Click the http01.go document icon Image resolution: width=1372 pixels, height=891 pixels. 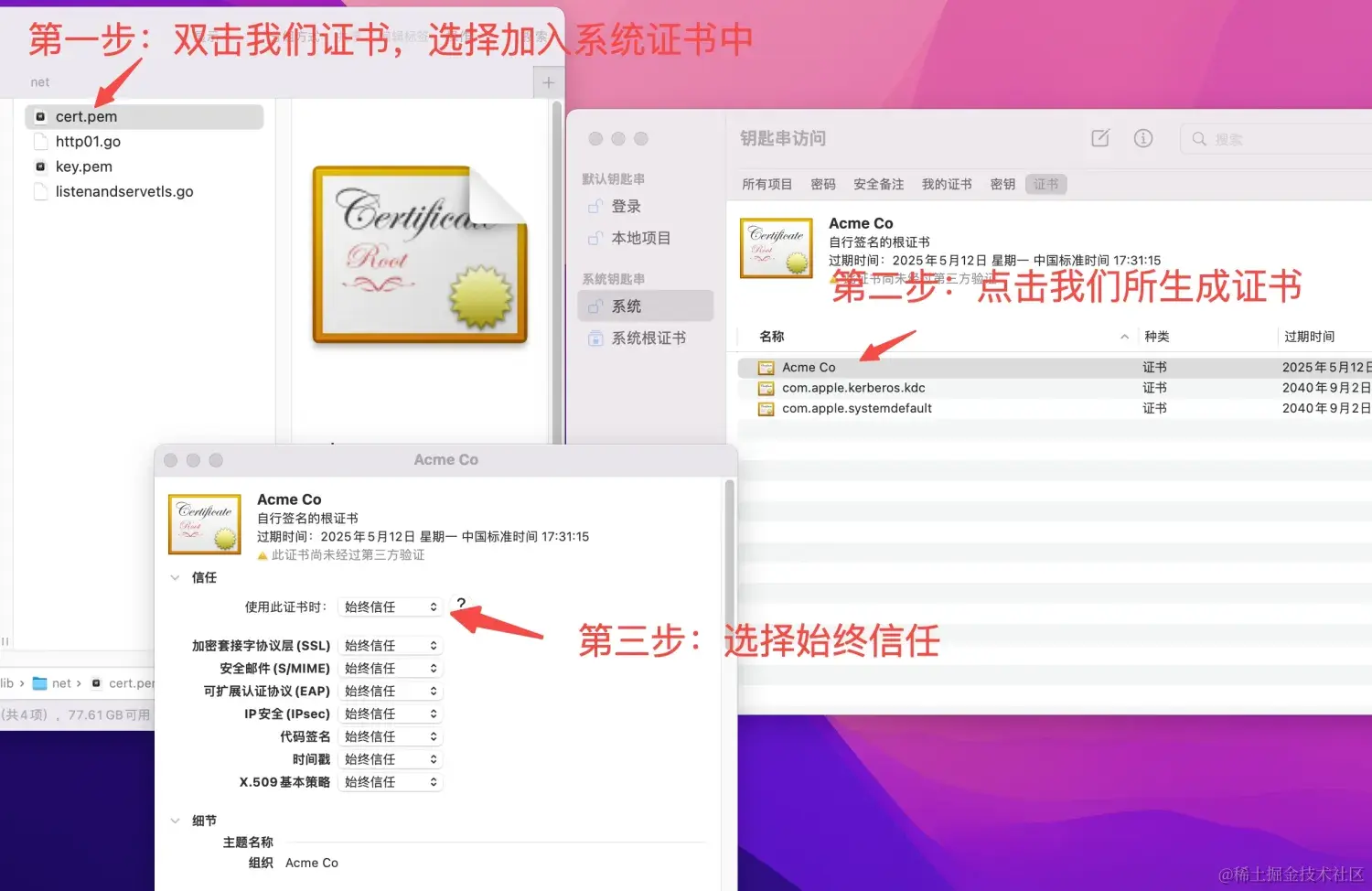[40, 141]
